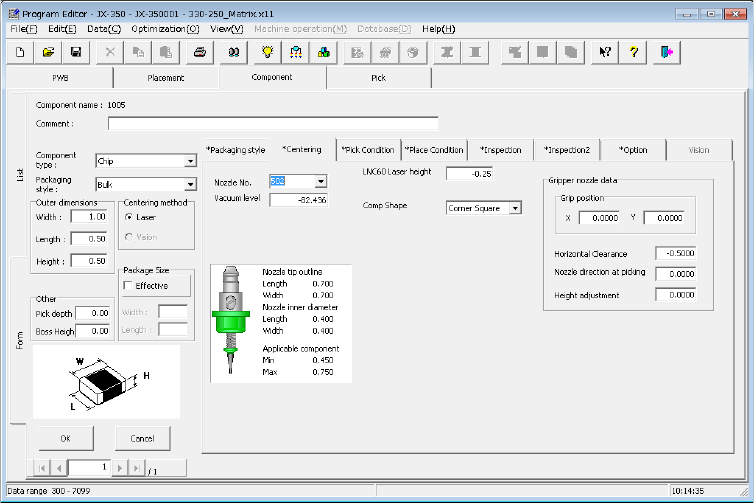Select the Laser centering method radio button
754x503 pixels.
tap(128, 217)
